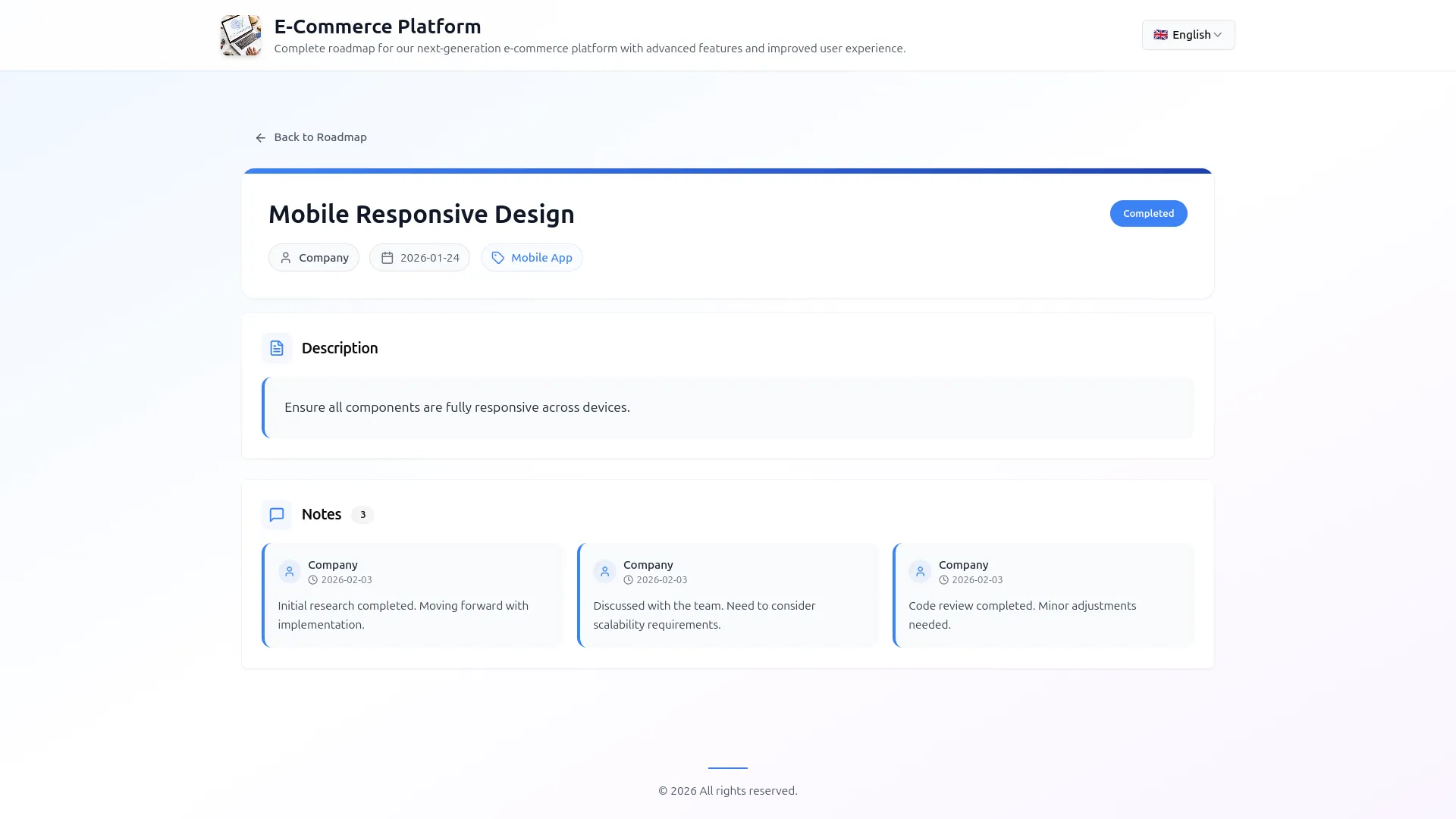Click the notes count badge showing 3
The image size is (1456, 819).
click(362, 515)
